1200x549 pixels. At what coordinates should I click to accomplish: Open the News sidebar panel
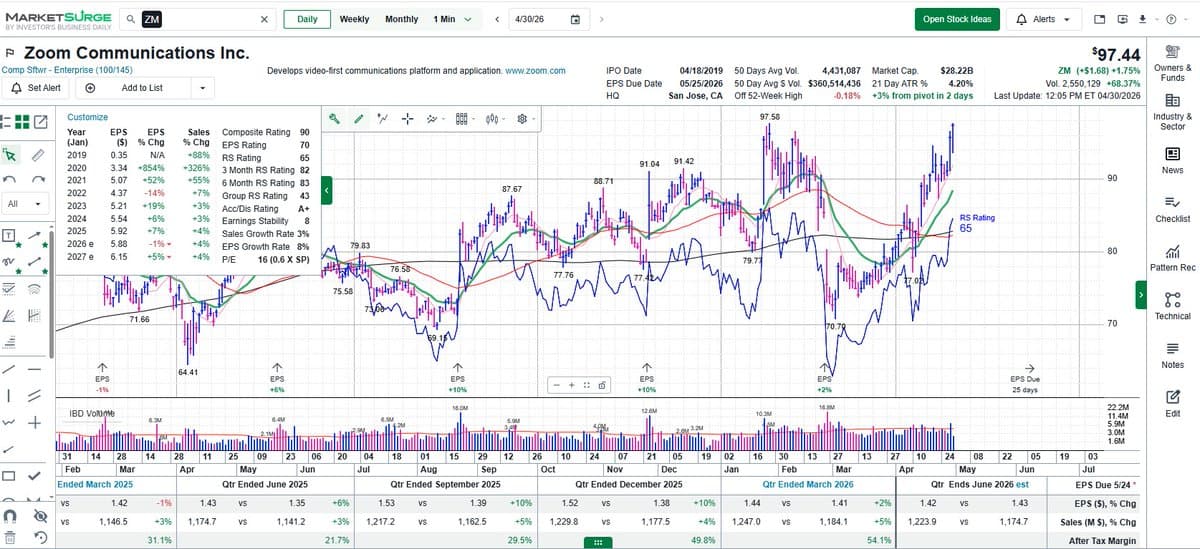pyautogui.click(x=1172, y=160)
